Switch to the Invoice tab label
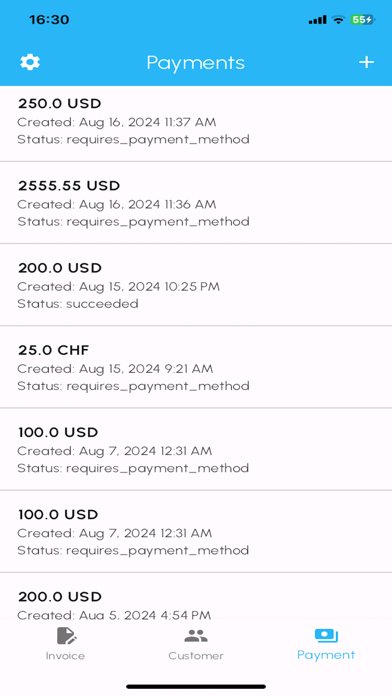This screenshot has height=696, width=392. tap(65, 656)
